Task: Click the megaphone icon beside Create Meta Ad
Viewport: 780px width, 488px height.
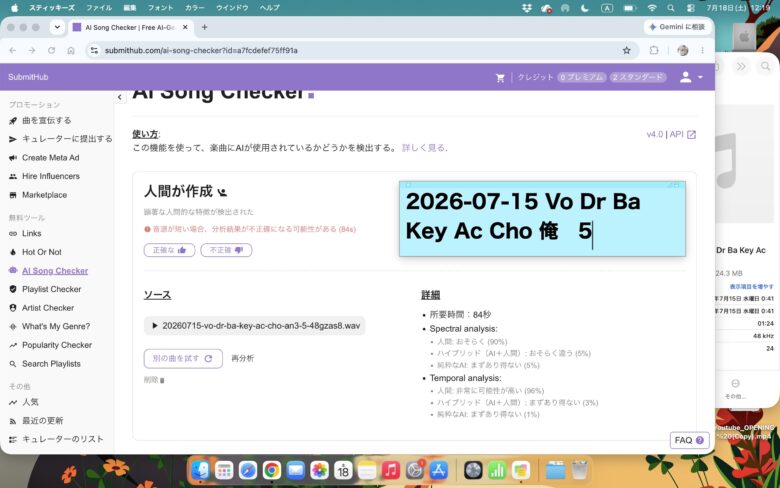Action: [13, 158]
